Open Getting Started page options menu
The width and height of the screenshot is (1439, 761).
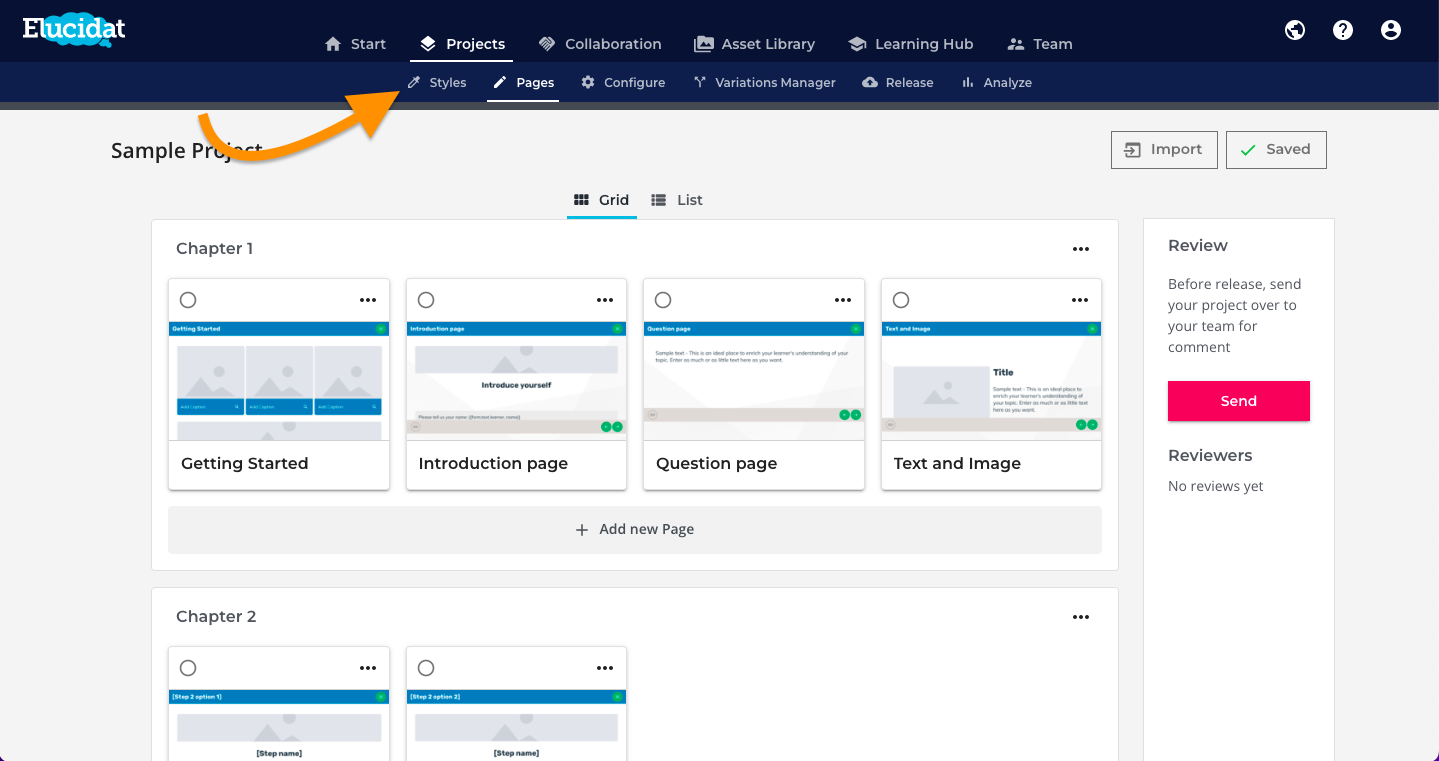[368, 300]
